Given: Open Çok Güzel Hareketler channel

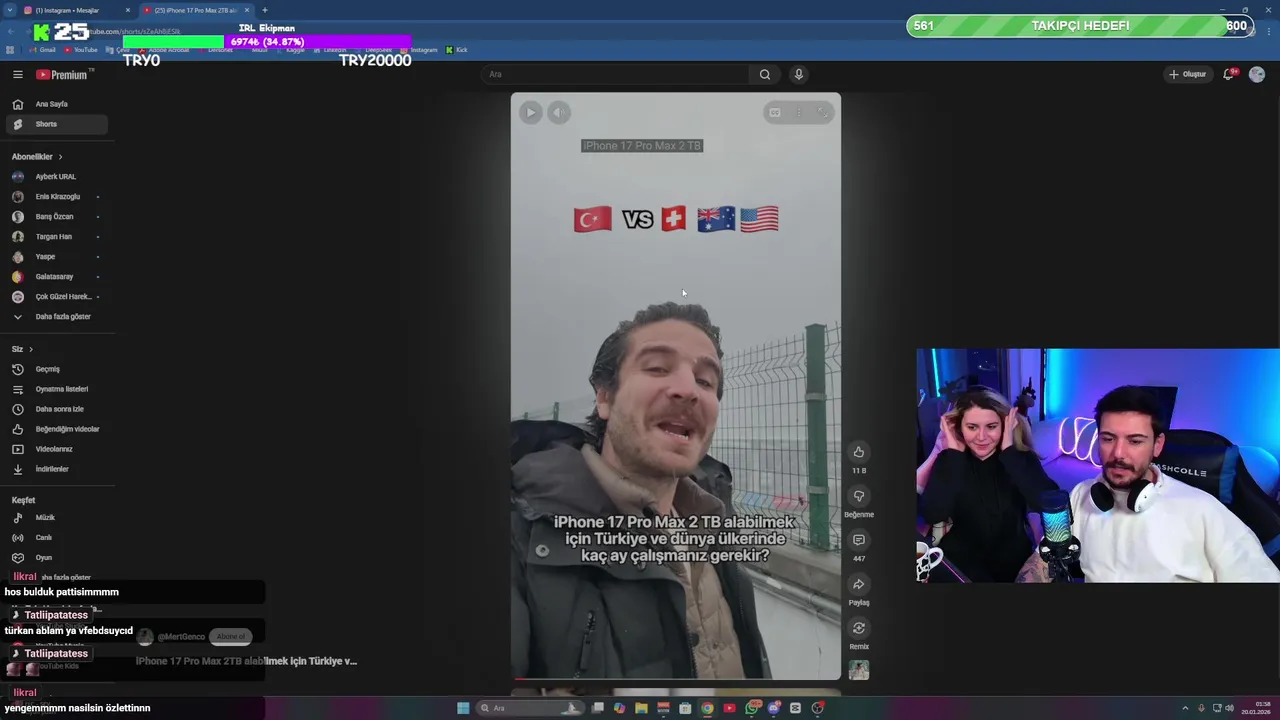Looking at the screenshot, I should (57, 297).
